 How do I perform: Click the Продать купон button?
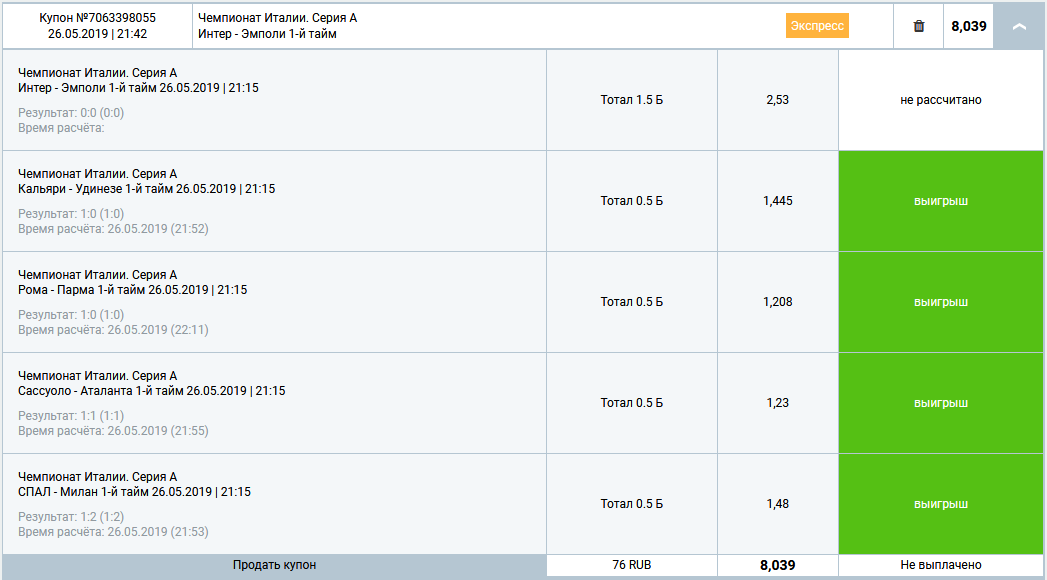[x=274, y=565]
